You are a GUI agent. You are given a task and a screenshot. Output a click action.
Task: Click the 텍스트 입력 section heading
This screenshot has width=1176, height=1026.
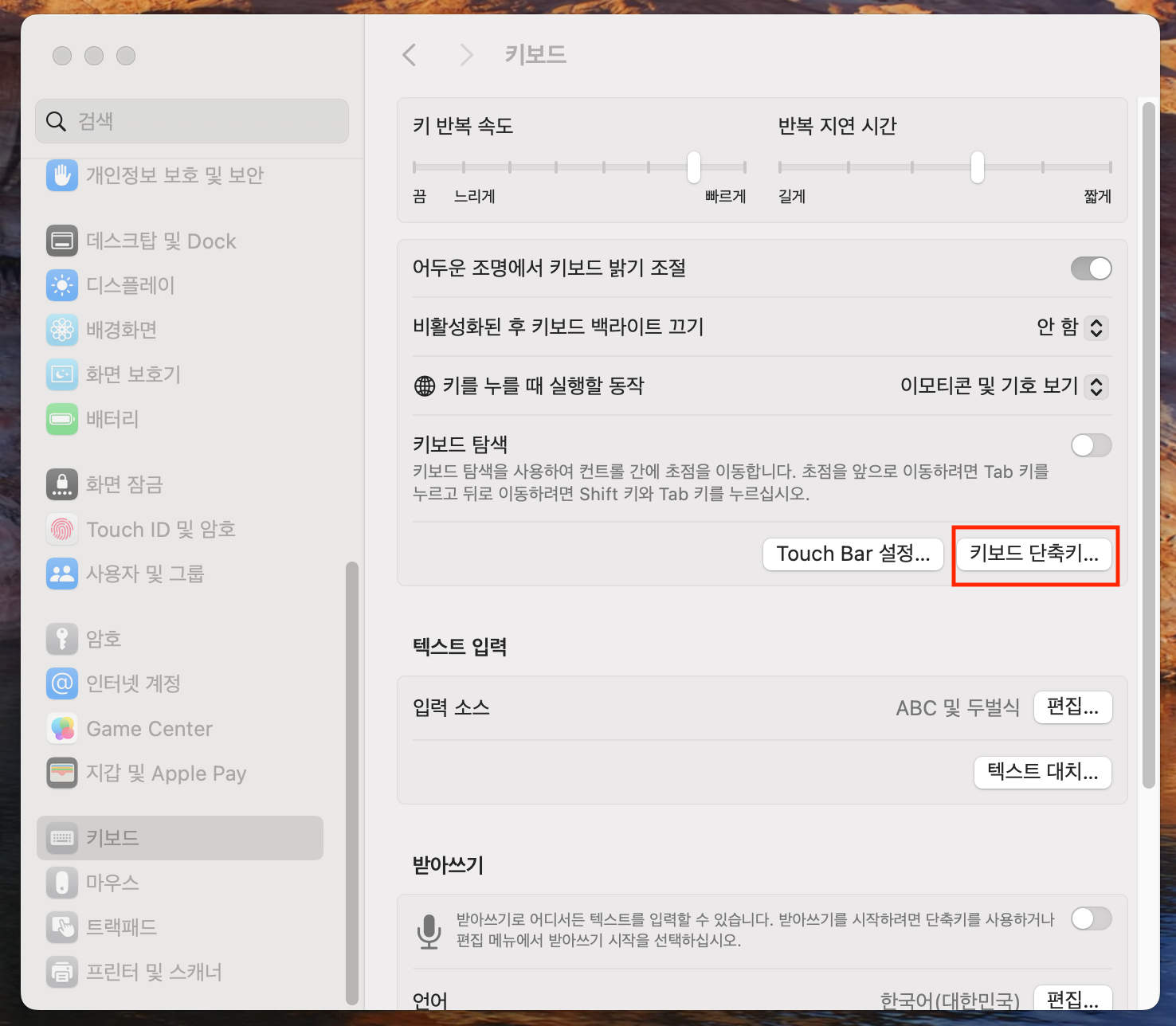[x=460, y=647]
